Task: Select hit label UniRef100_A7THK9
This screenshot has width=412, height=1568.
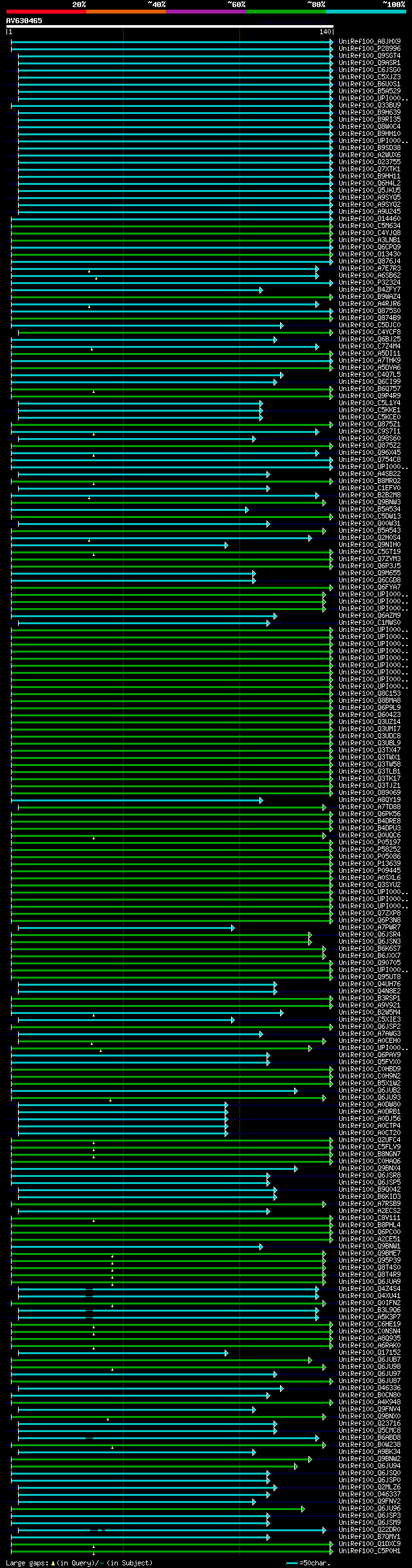Action: 370,360
